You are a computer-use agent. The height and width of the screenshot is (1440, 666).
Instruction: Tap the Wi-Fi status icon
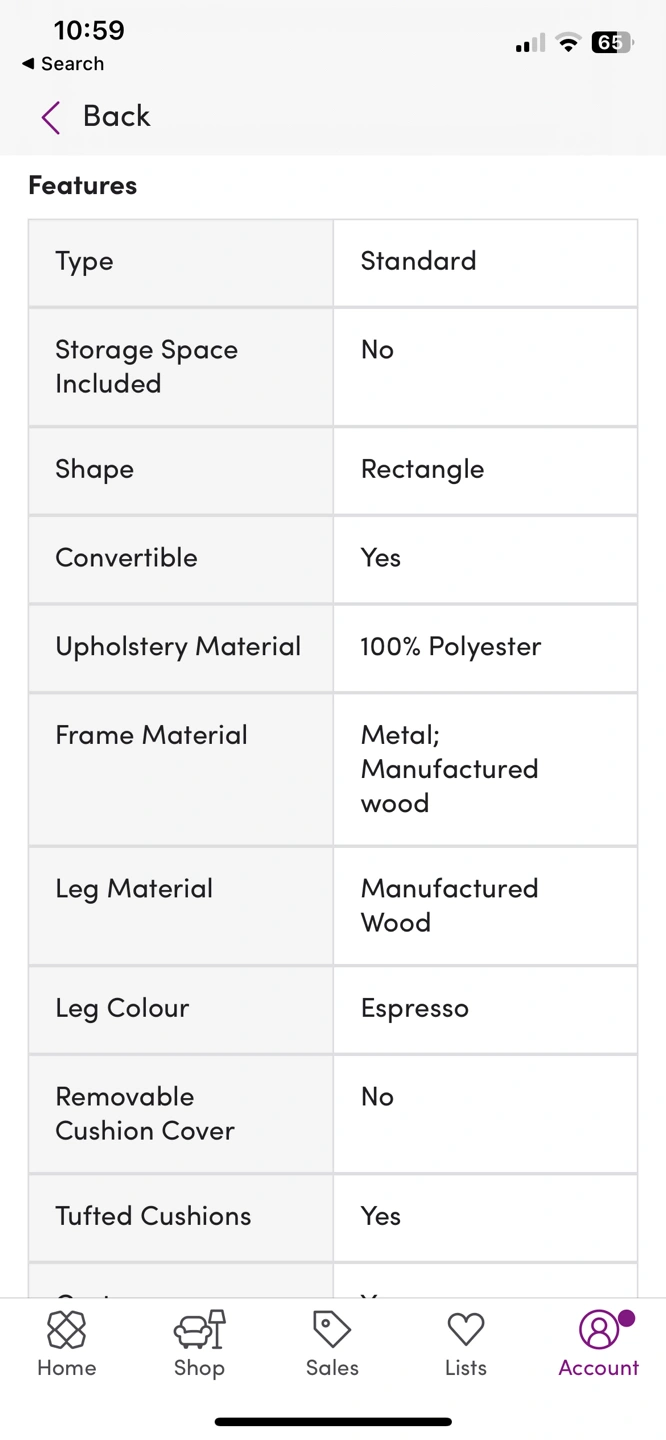(568, 42)
